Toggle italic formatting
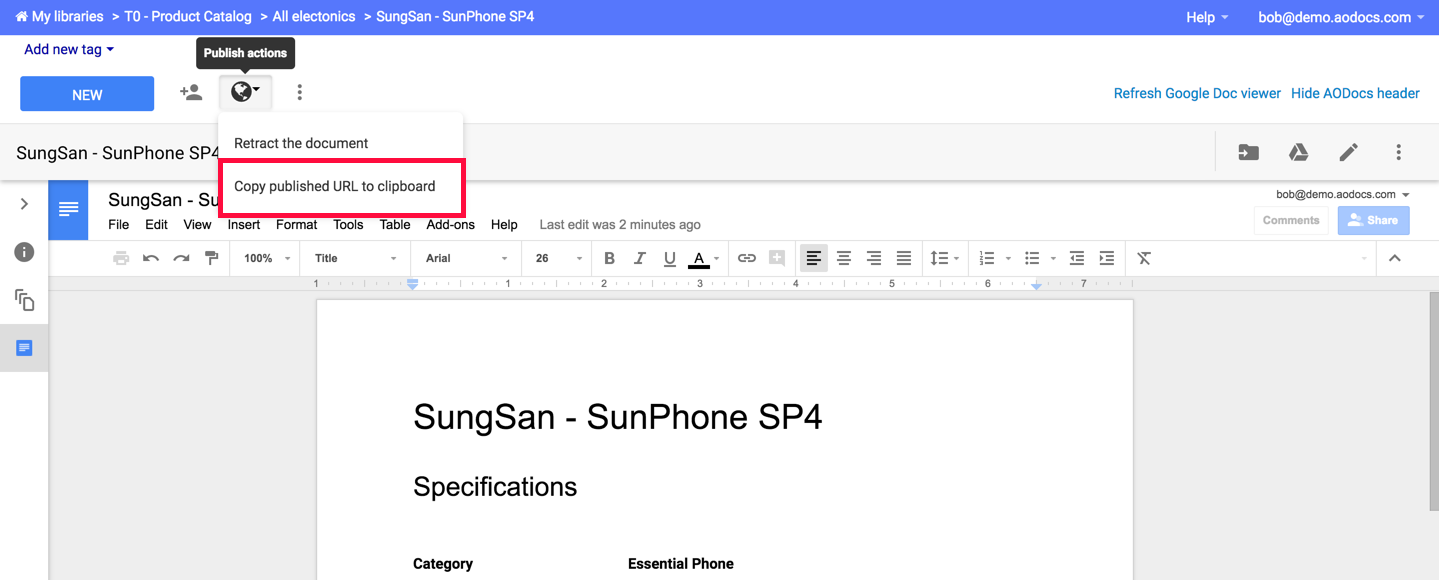The height and width of the screenshot is (580, 1439). [639, 258]
